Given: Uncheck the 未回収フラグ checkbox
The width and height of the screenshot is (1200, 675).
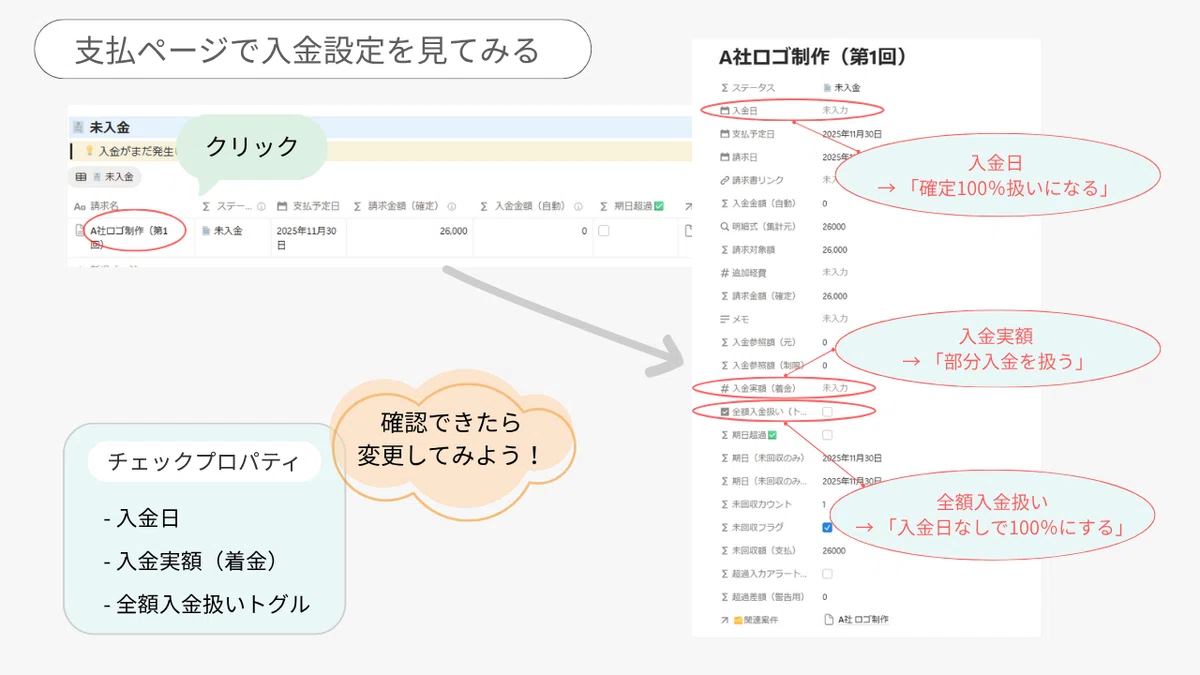Looking at the screenshot, I should (827, 527).
